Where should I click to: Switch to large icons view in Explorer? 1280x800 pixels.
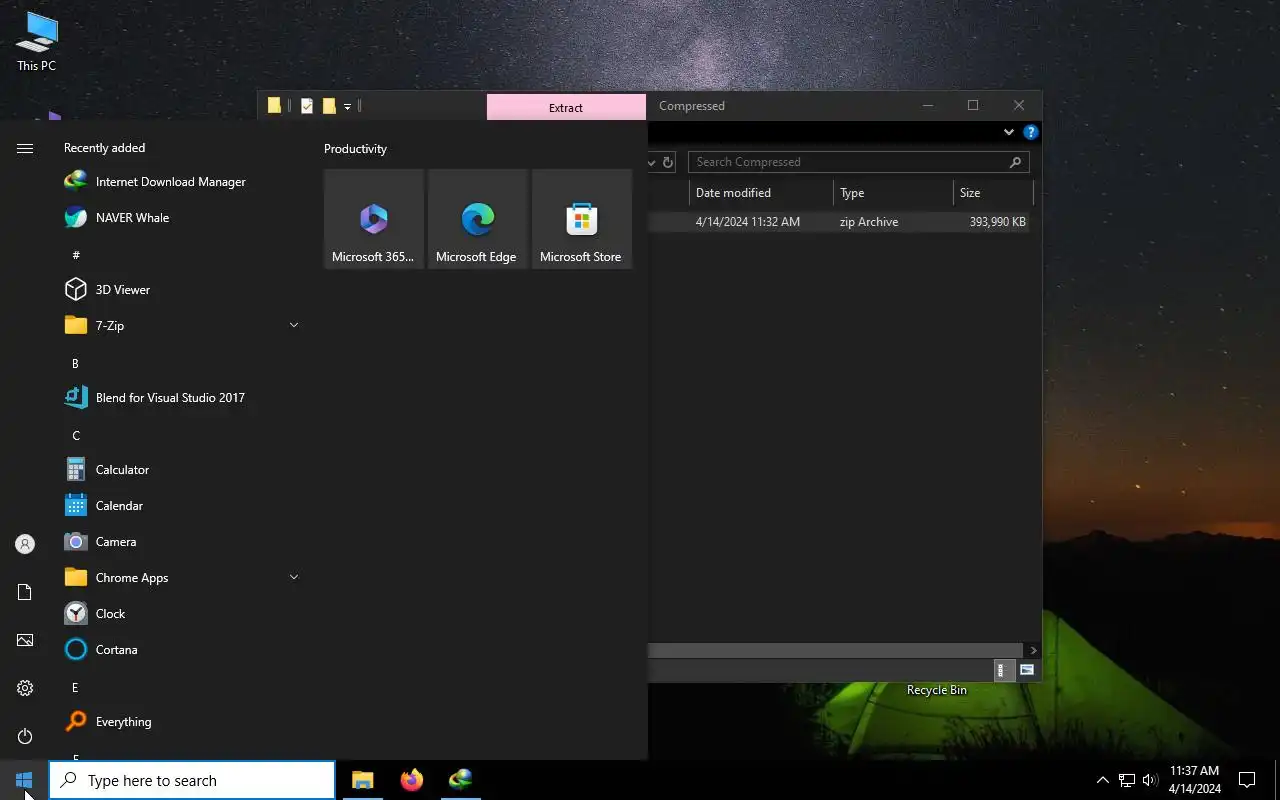tap(1026, 670)
